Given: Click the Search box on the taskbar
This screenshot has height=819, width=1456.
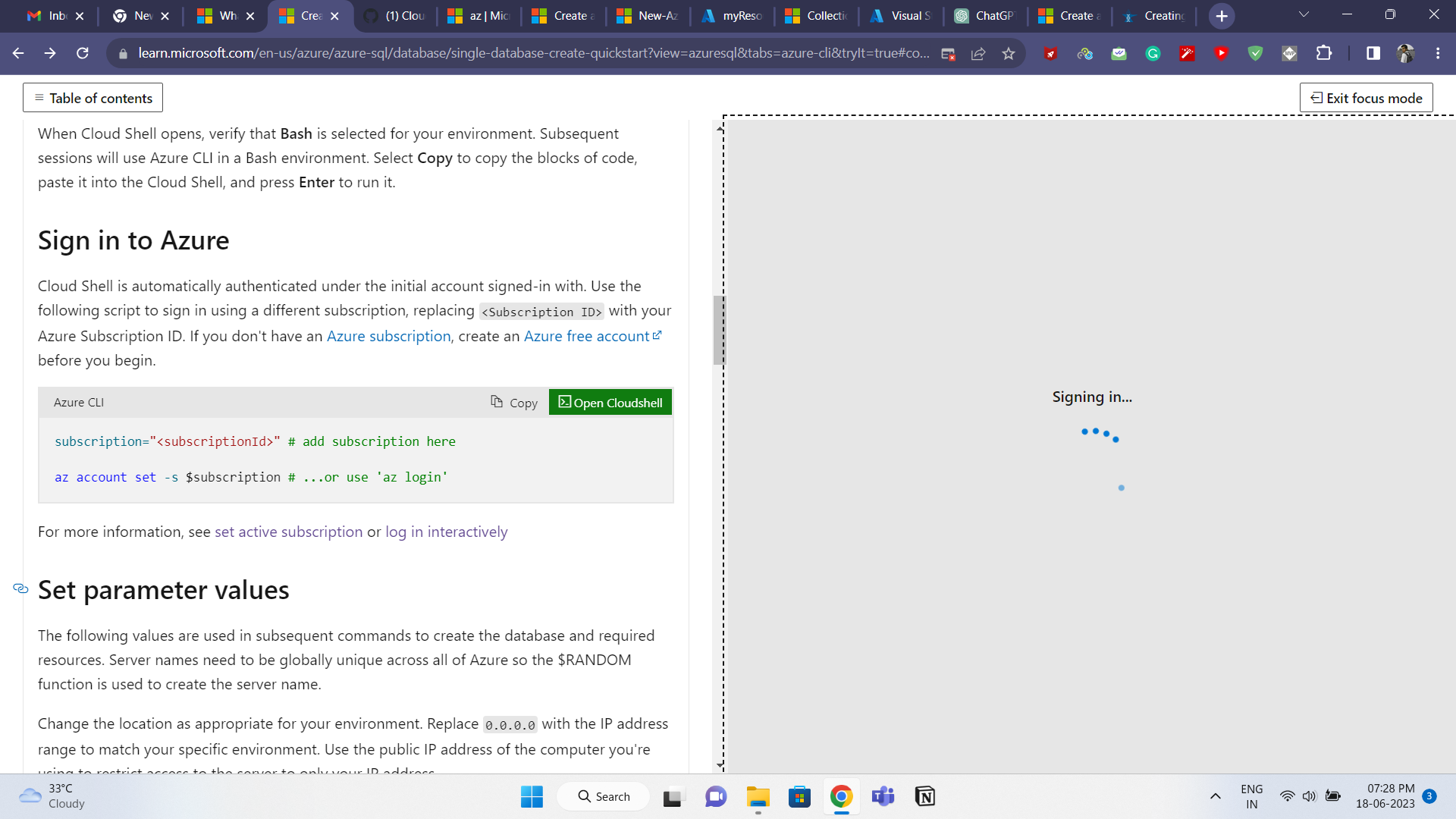Looking at the screenshot, I should tap(603, 796).
